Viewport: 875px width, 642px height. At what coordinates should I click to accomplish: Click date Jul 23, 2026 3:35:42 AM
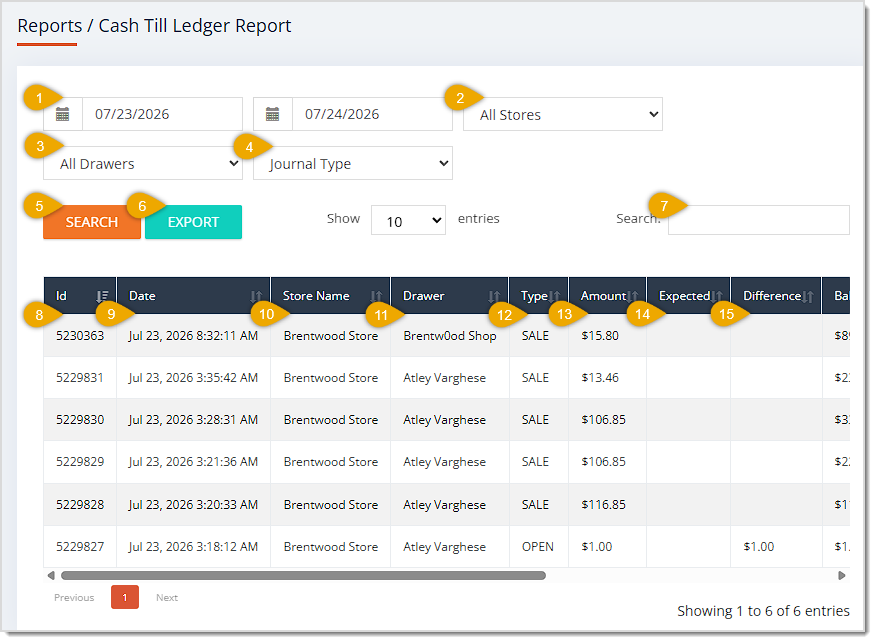click(193, 378)
